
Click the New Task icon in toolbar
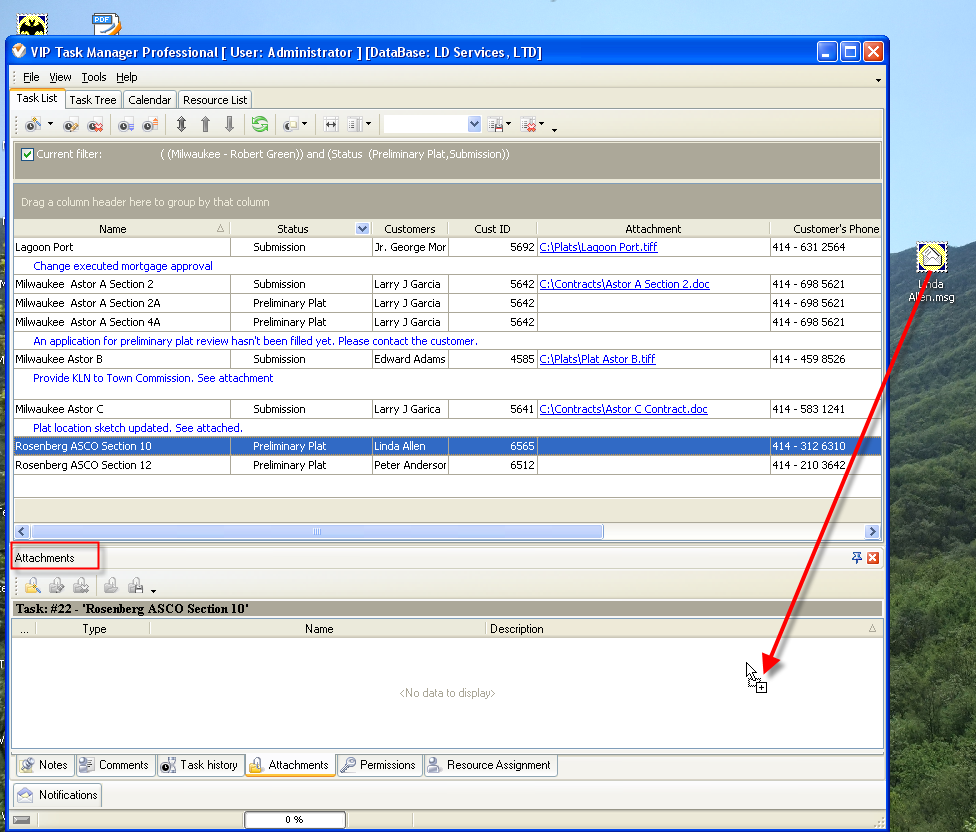tap(33, 125)
